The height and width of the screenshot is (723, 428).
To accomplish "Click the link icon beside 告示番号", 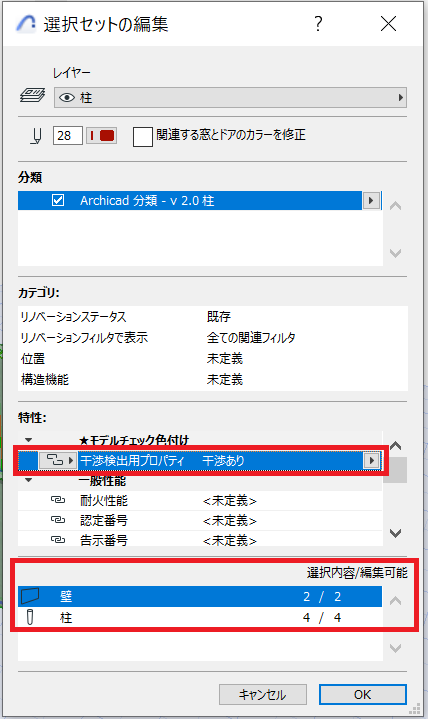I will coord(57,539).
